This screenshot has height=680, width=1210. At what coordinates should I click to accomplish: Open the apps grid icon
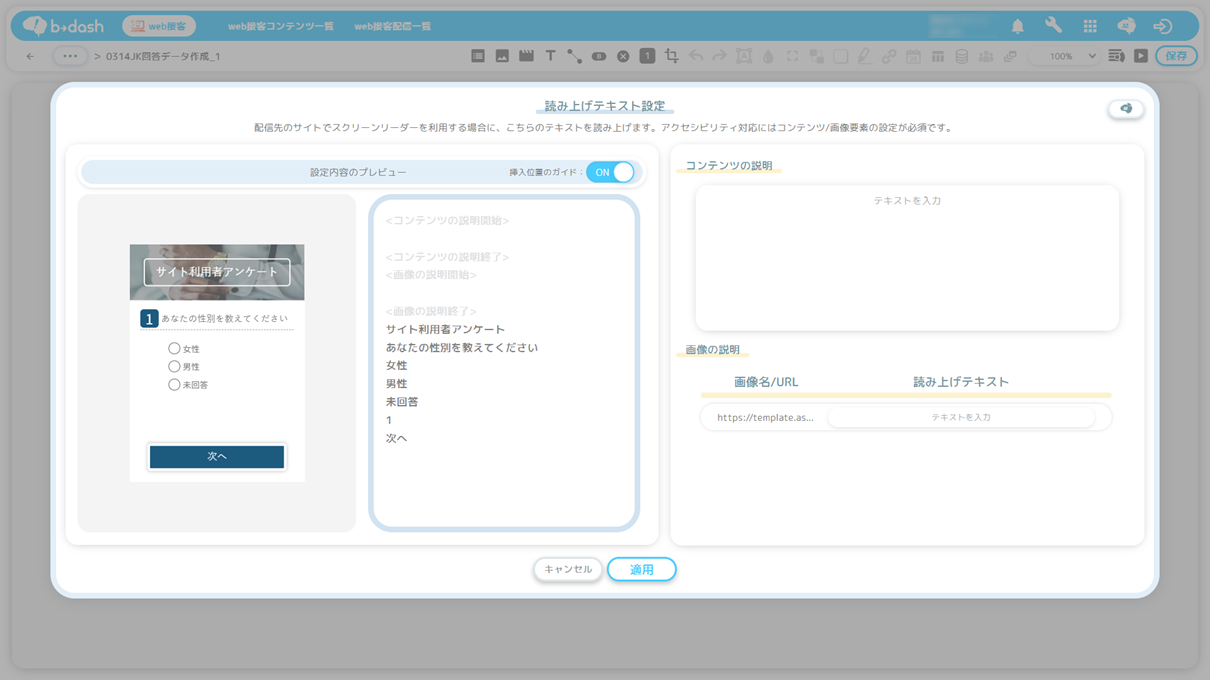1090,26
